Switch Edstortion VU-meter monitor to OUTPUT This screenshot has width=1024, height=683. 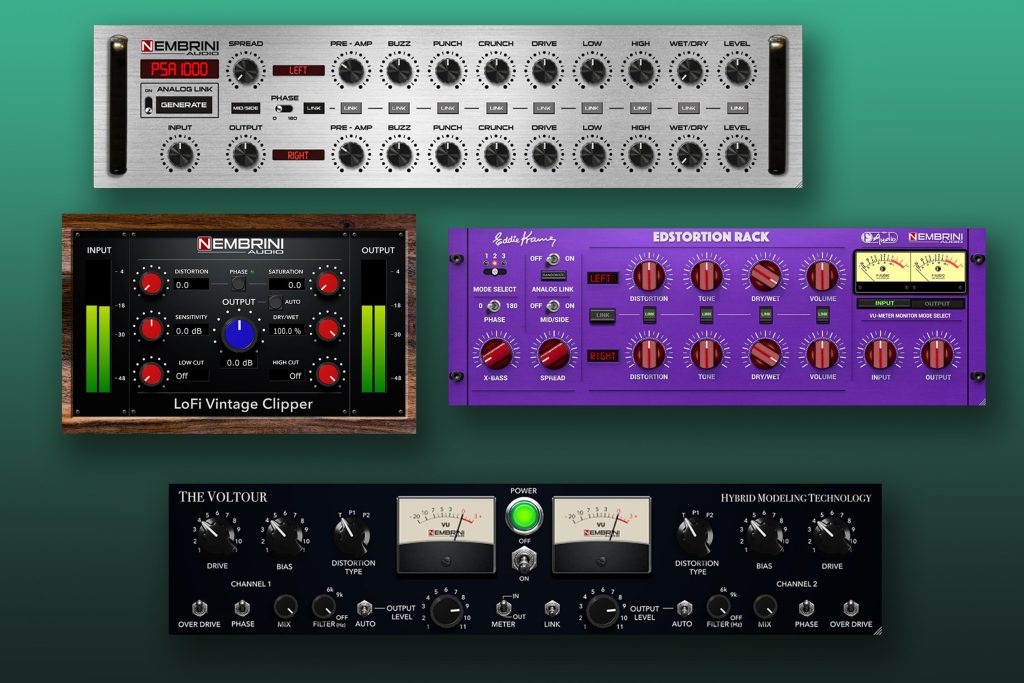(x=937, y=303)
